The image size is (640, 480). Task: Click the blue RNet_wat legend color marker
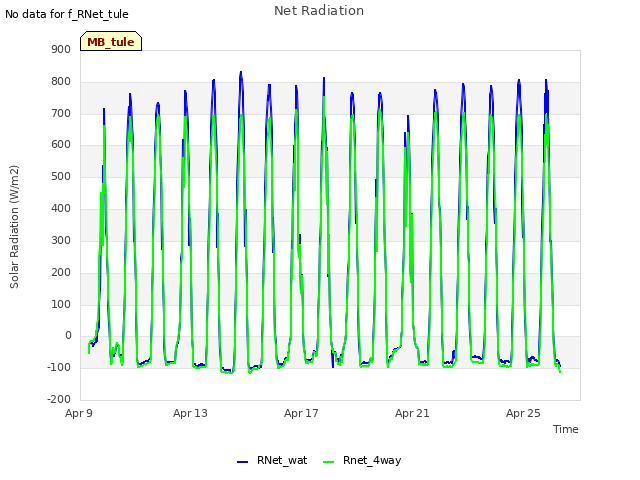coord(242,462)
